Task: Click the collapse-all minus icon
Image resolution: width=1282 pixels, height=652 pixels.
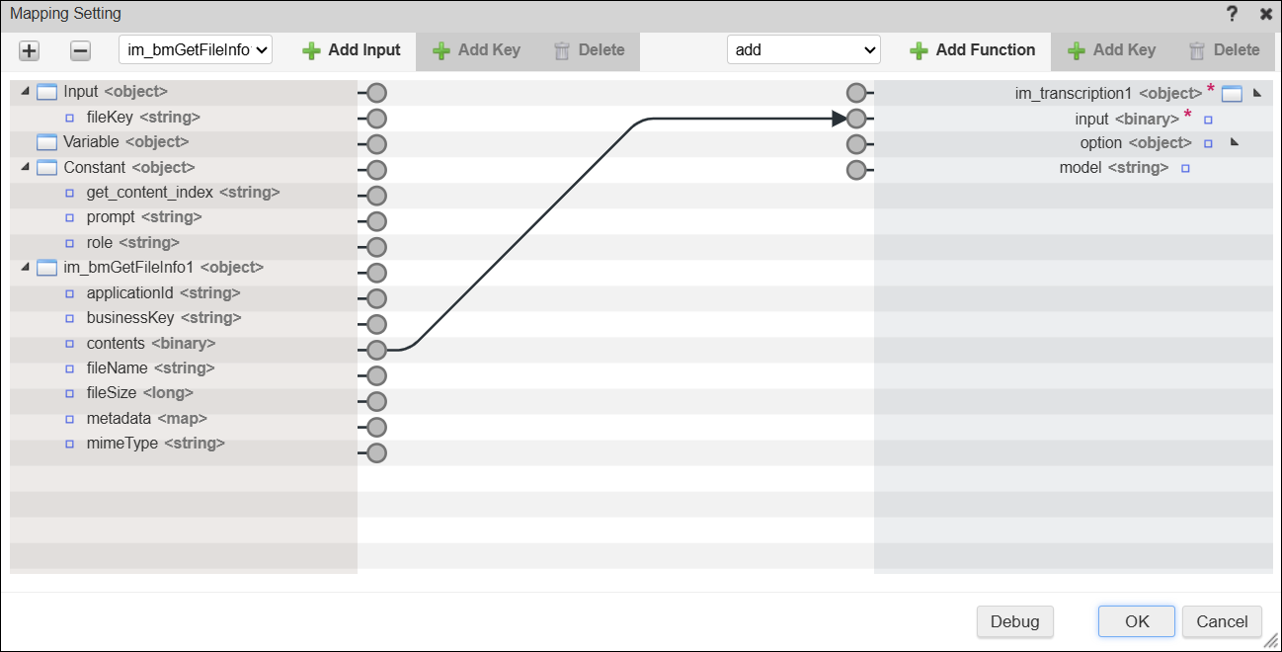Action: coord(81,51)
